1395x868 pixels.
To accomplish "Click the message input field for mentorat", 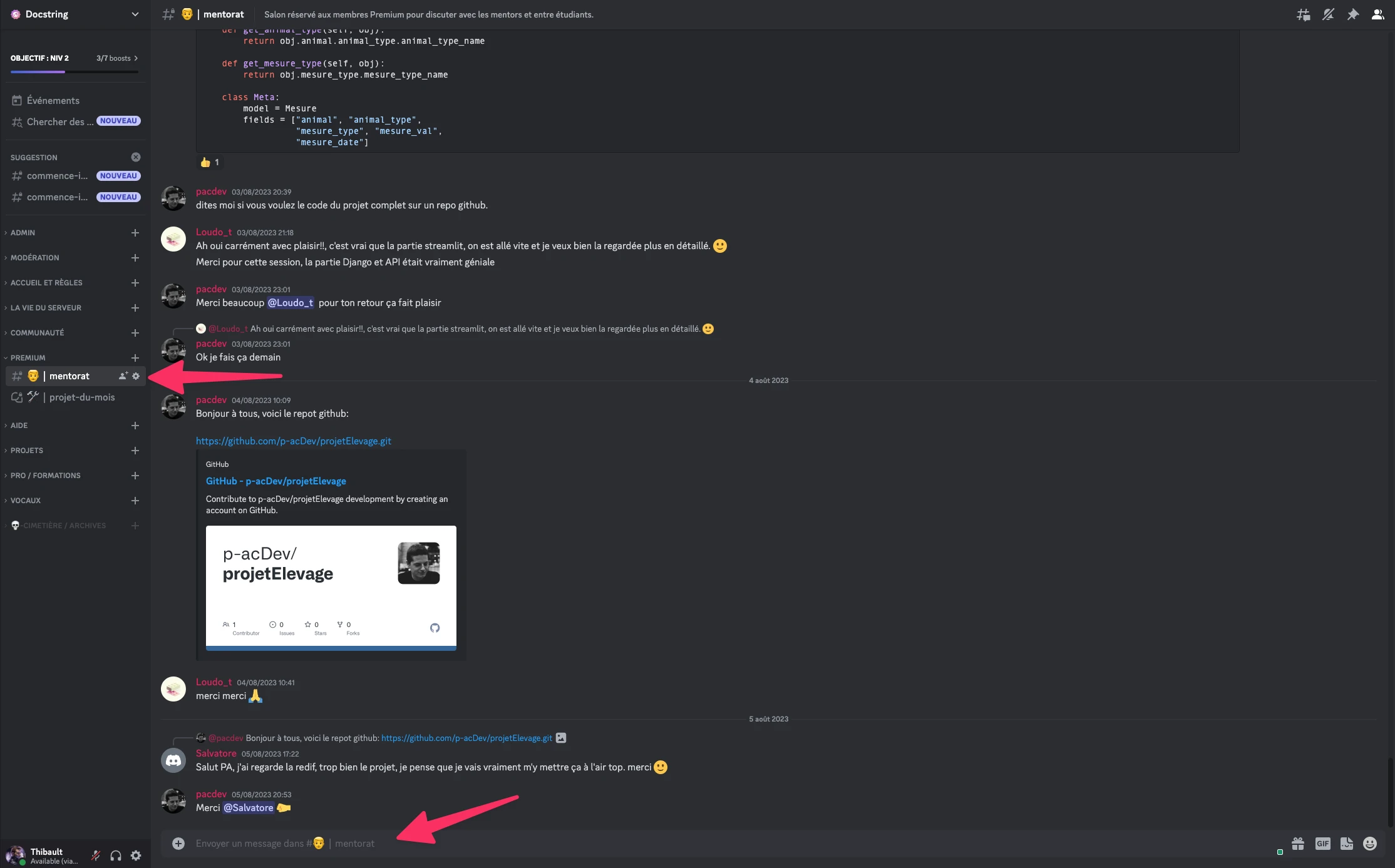I will tap(689, 844).
